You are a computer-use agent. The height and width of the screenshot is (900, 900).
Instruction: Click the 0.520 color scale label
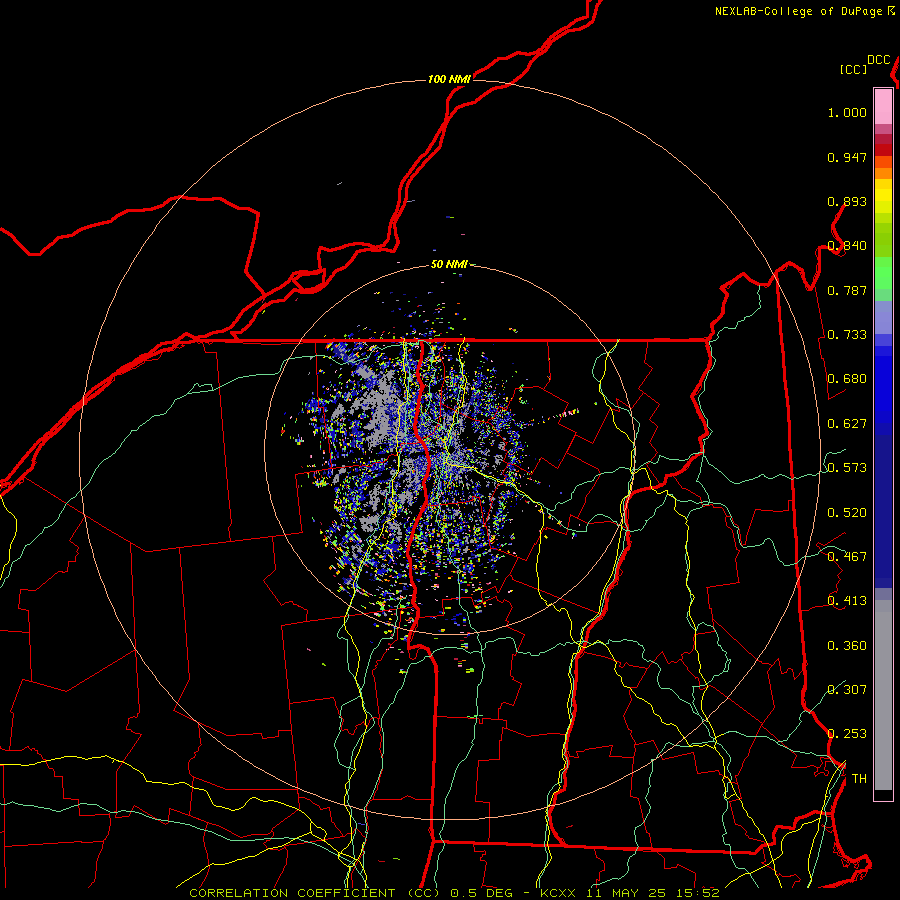click(x=847, y=513)
